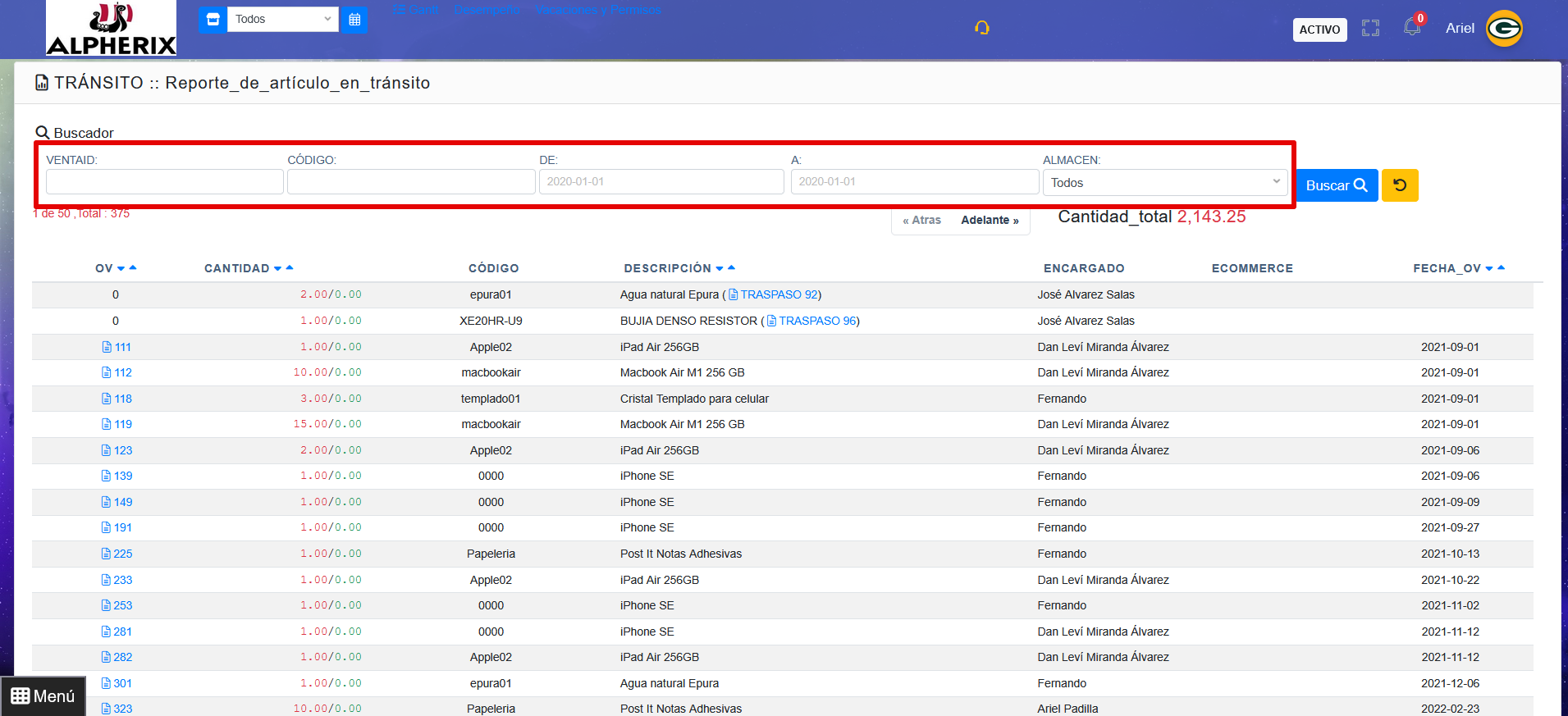Sort OV column descending arrow
The image size is (1568, 716).
[x=121, y=269]
